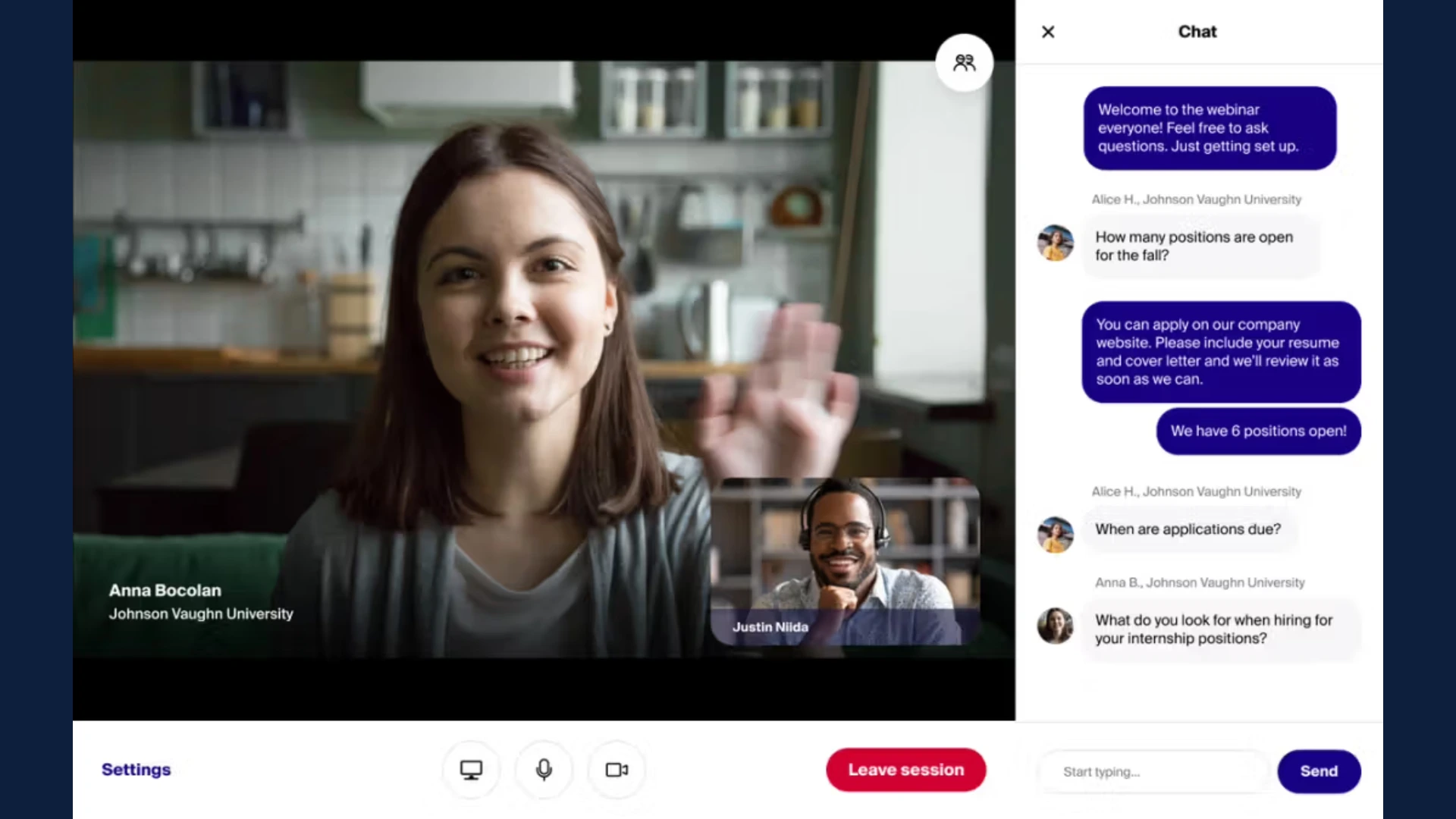The height and width of the screenshot is (819, 1456).
Task: Toggle the video feed on
Action: (616, 770)
